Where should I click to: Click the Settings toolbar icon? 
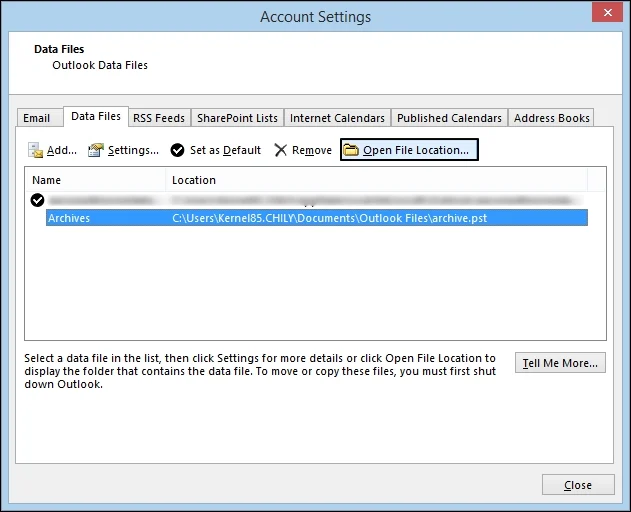point(96,150)
